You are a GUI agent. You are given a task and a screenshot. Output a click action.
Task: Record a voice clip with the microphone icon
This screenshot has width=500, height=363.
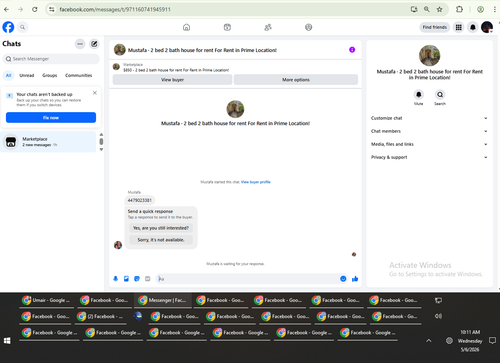tap(116, 279)
